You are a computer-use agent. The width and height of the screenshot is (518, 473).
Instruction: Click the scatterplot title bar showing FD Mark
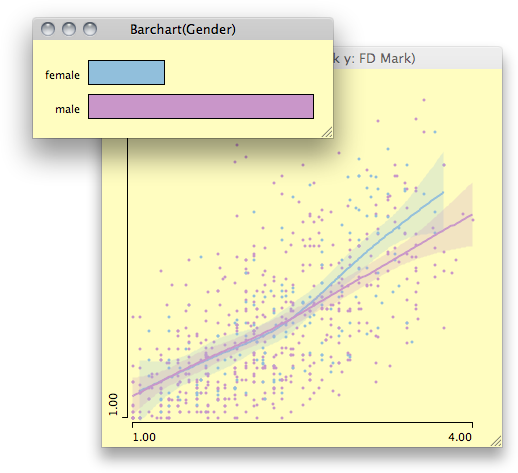pyautogui.click(x=418, y=58)
